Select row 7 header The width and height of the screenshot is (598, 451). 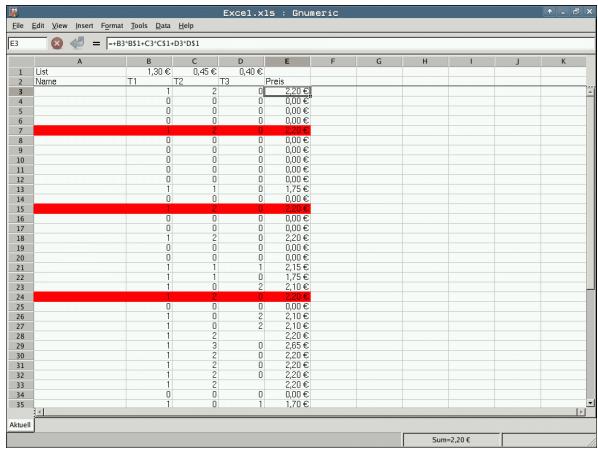pyautogui.click(x=20, y=131)
